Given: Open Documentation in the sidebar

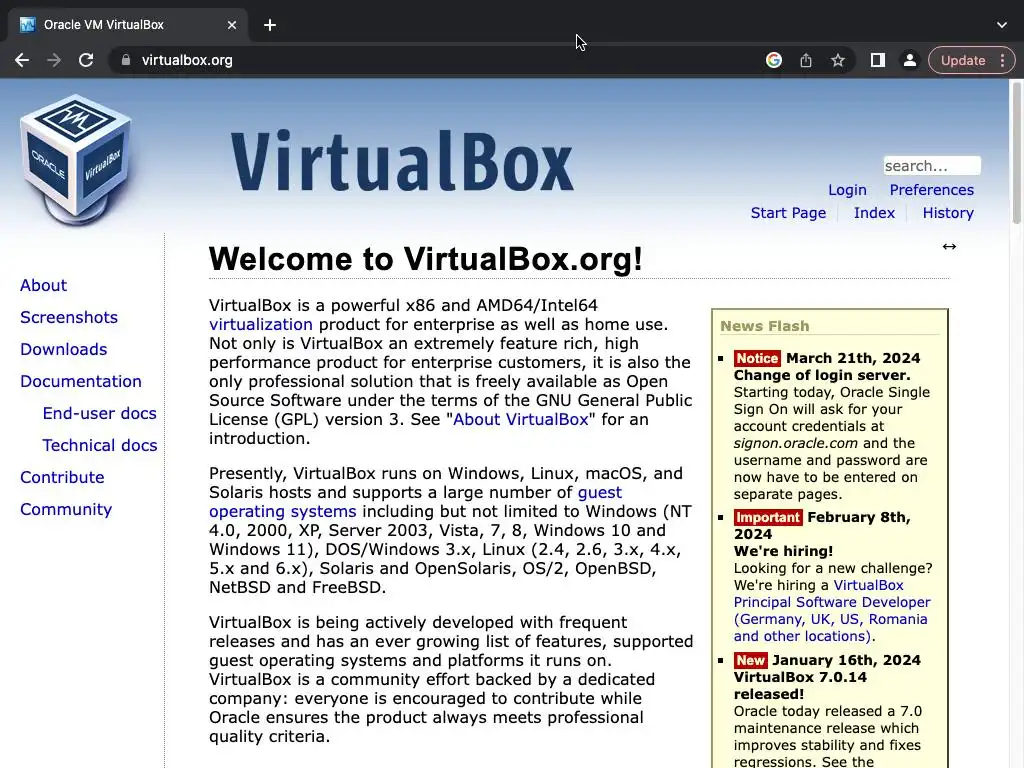Looking at the screenshot, I should (x=80, y=381).
